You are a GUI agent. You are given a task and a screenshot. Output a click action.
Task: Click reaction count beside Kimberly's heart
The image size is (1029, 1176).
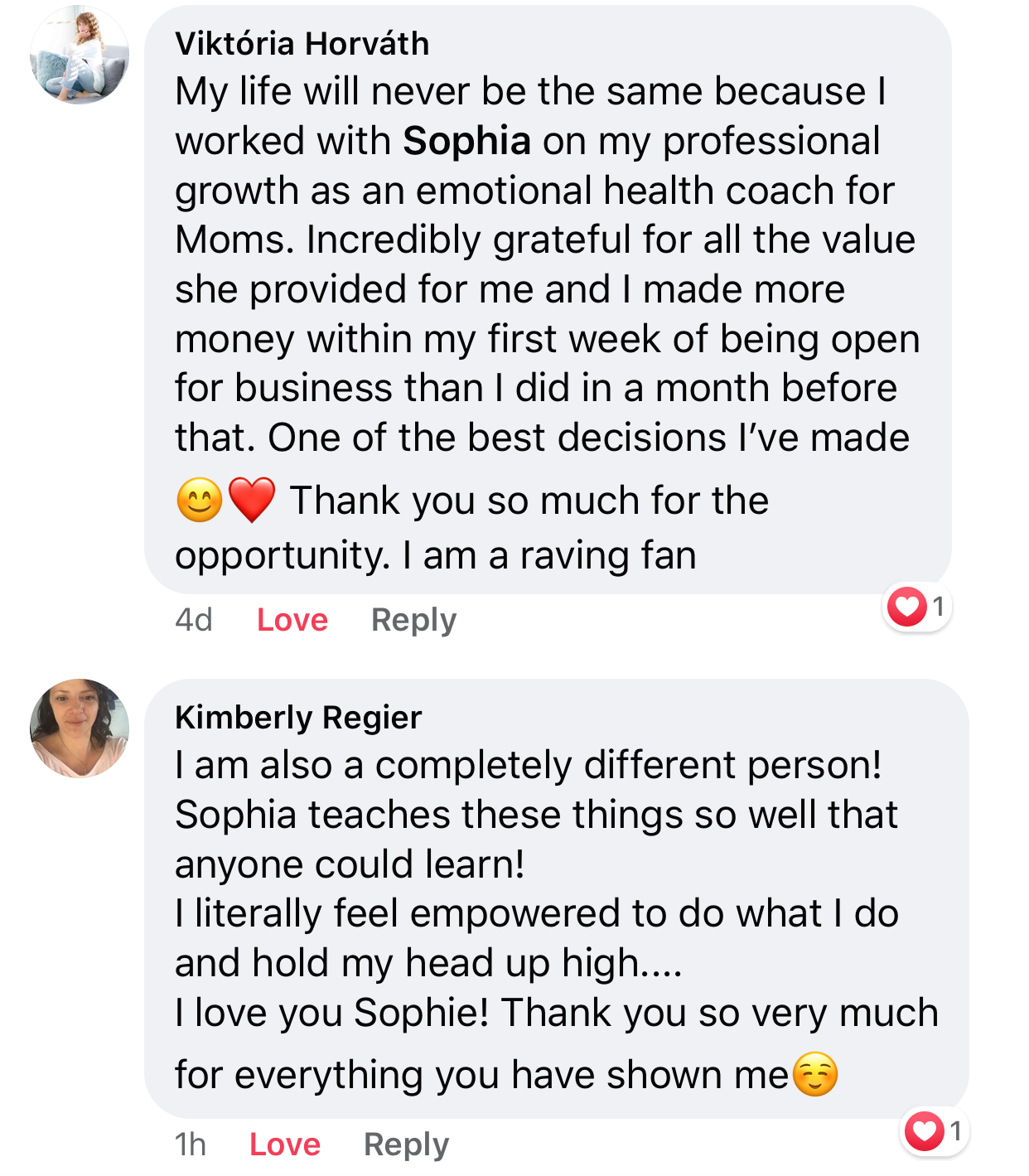[955, 1131]
